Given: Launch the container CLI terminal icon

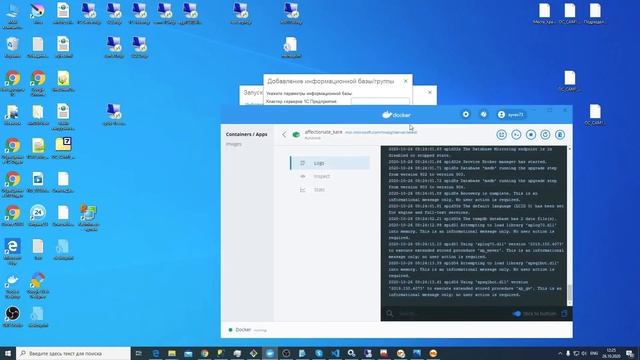Looking at the screenshot, I should point(516,135).
